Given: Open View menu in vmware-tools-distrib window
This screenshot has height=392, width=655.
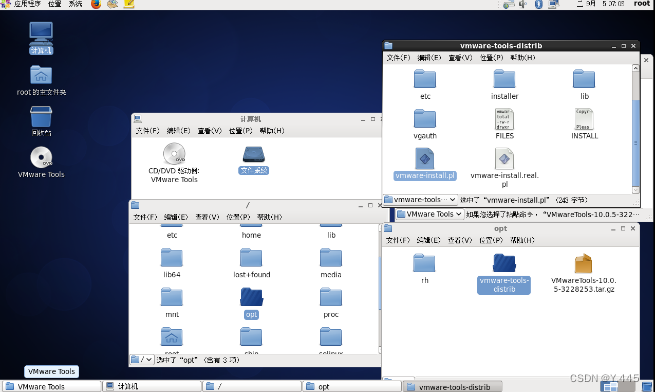Looking at the screenshot, I should click(x=460, y=58).
